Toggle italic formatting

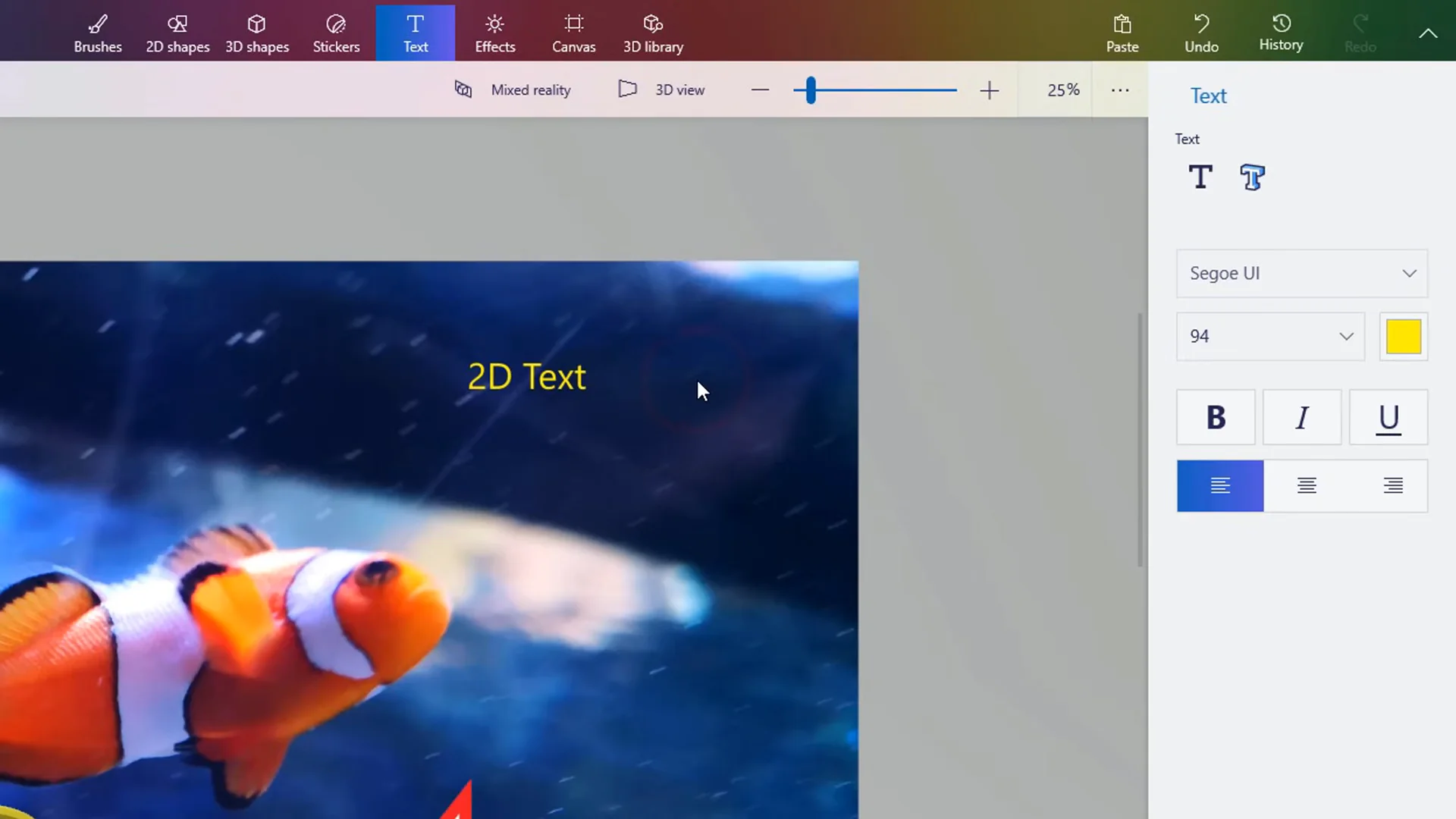click(1302, 417)
